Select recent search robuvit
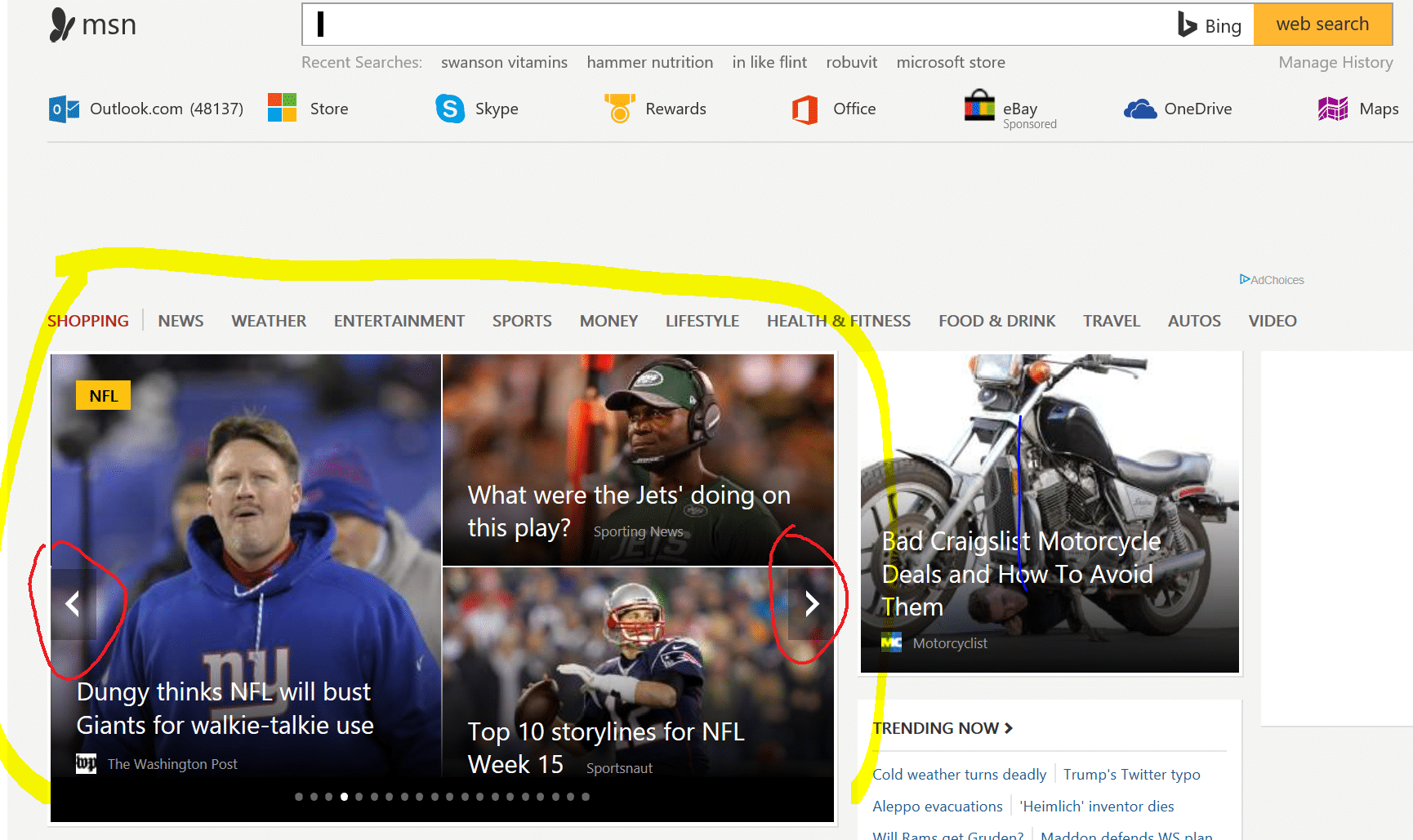Viewport: 1413px width, 840px height. point(851,62)
